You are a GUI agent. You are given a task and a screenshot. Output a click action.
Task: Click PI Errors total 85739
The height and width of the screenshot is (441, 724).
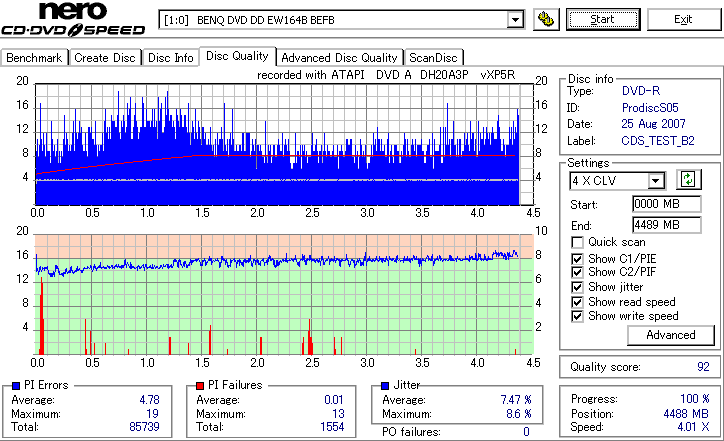tap(144, 427)
